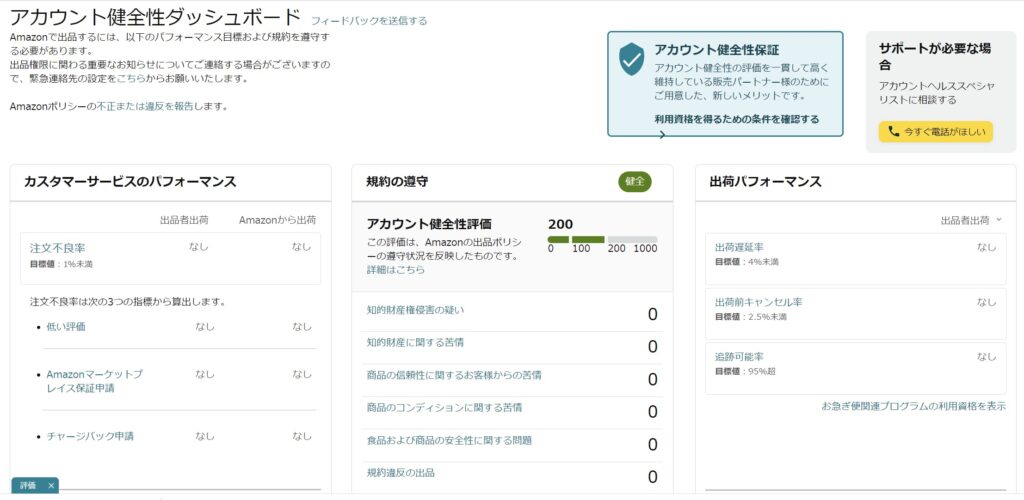Open 追跡可能率 metric
1024x500 pixels.
739,357
